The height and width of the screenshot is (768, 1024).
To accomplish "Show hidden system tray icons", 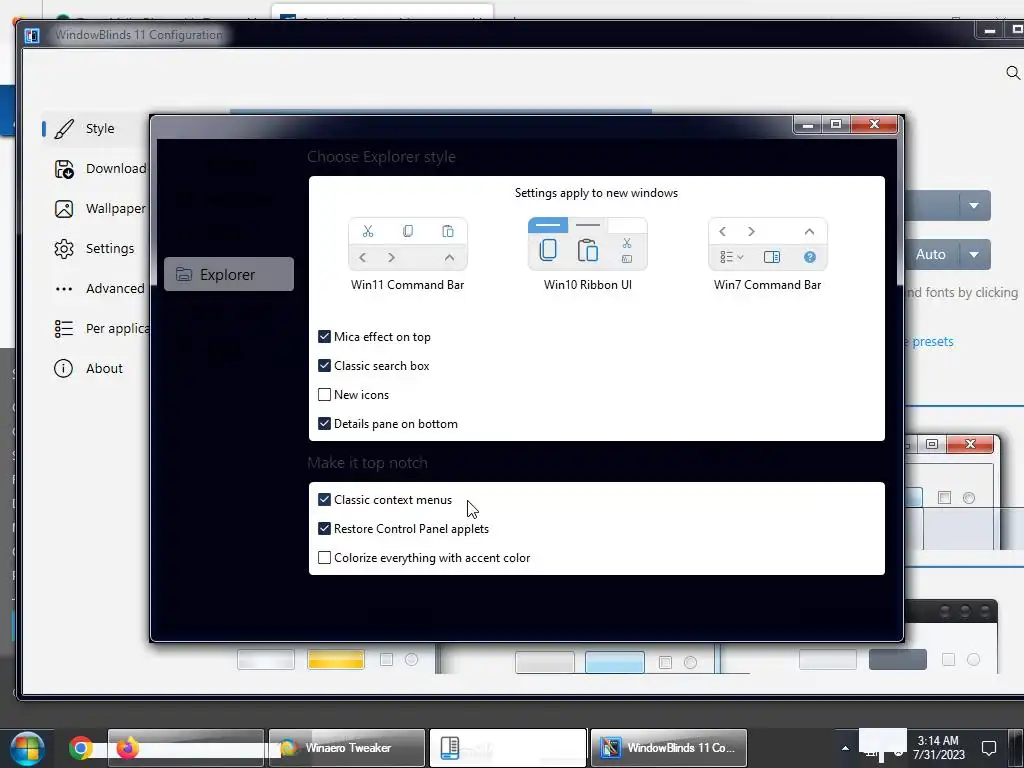I will tap(845, 748).
